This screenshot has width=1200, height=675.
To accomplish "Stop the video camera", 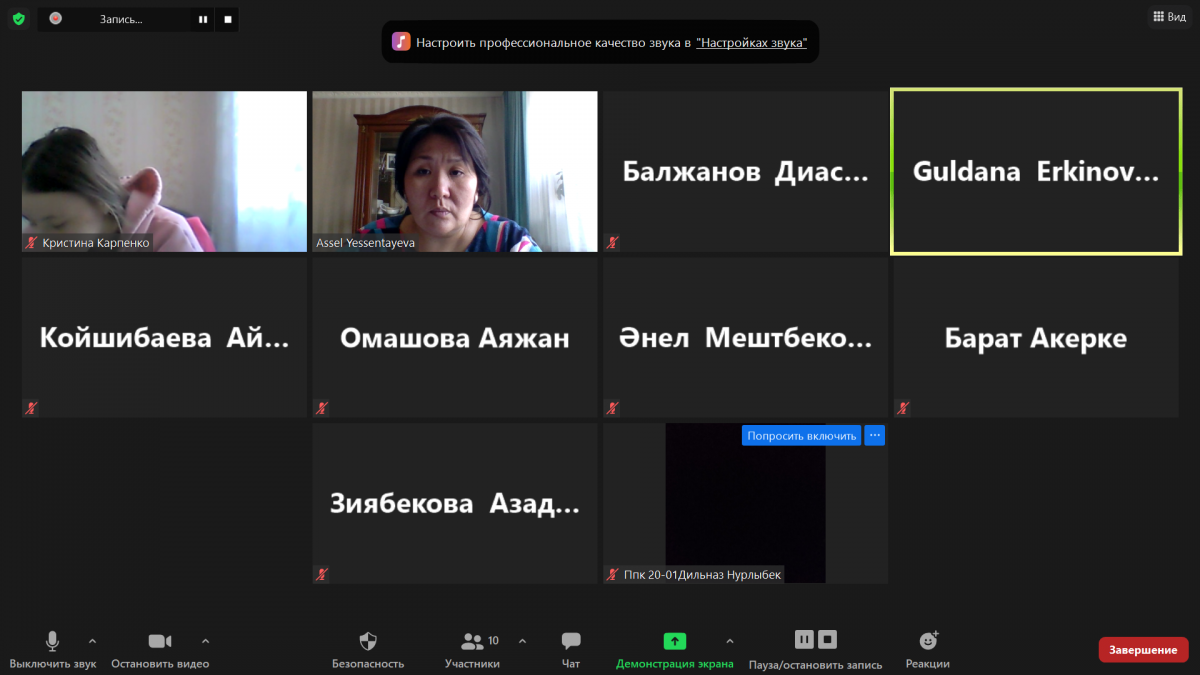I will (160, 642).
